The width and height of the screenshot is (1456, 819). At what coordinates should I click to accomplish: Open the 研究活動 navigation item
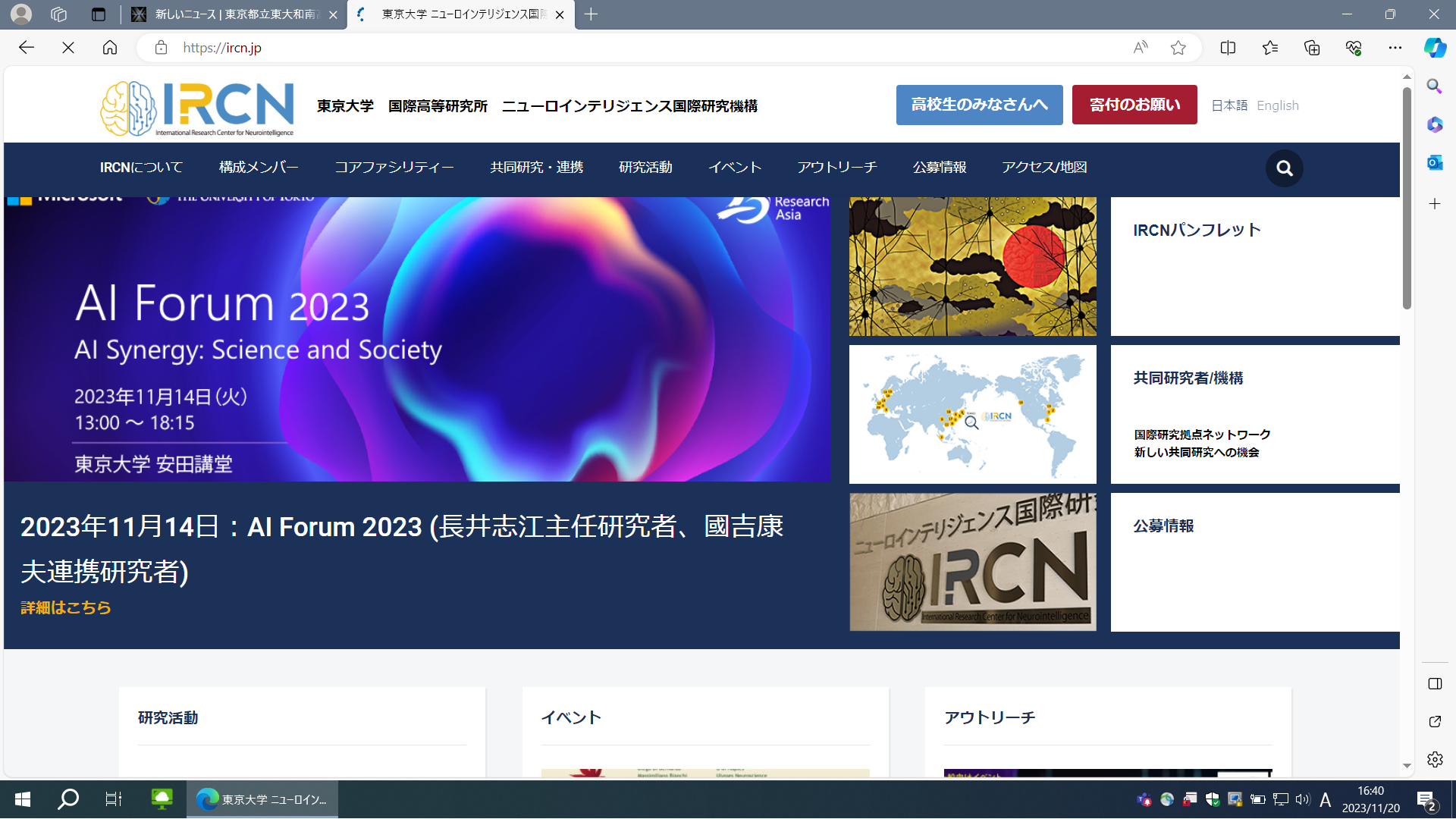(645, 168)
